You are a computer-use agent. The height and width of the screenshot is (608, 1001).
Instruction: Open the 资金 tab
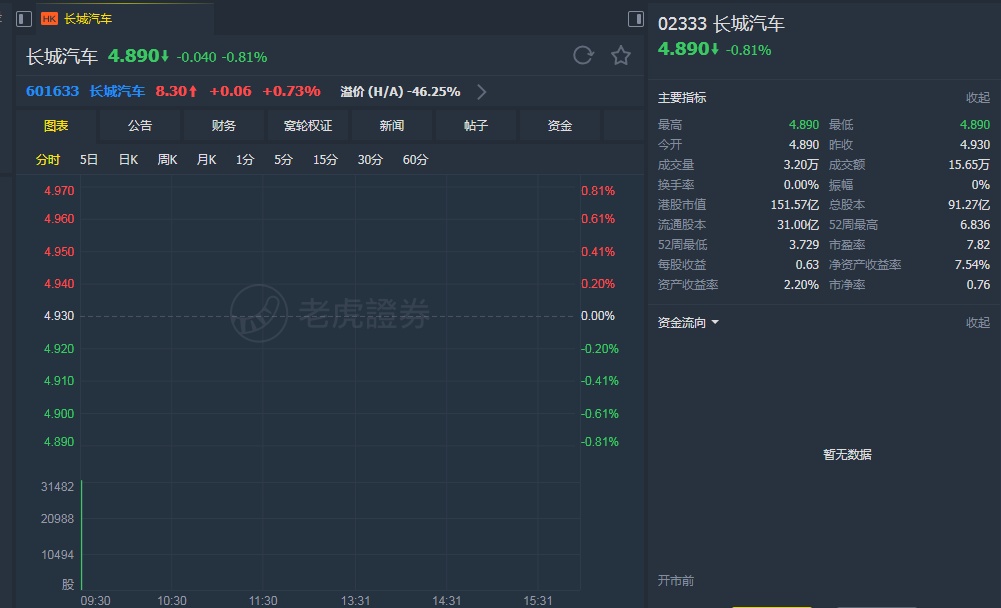(x=559, y=126)
